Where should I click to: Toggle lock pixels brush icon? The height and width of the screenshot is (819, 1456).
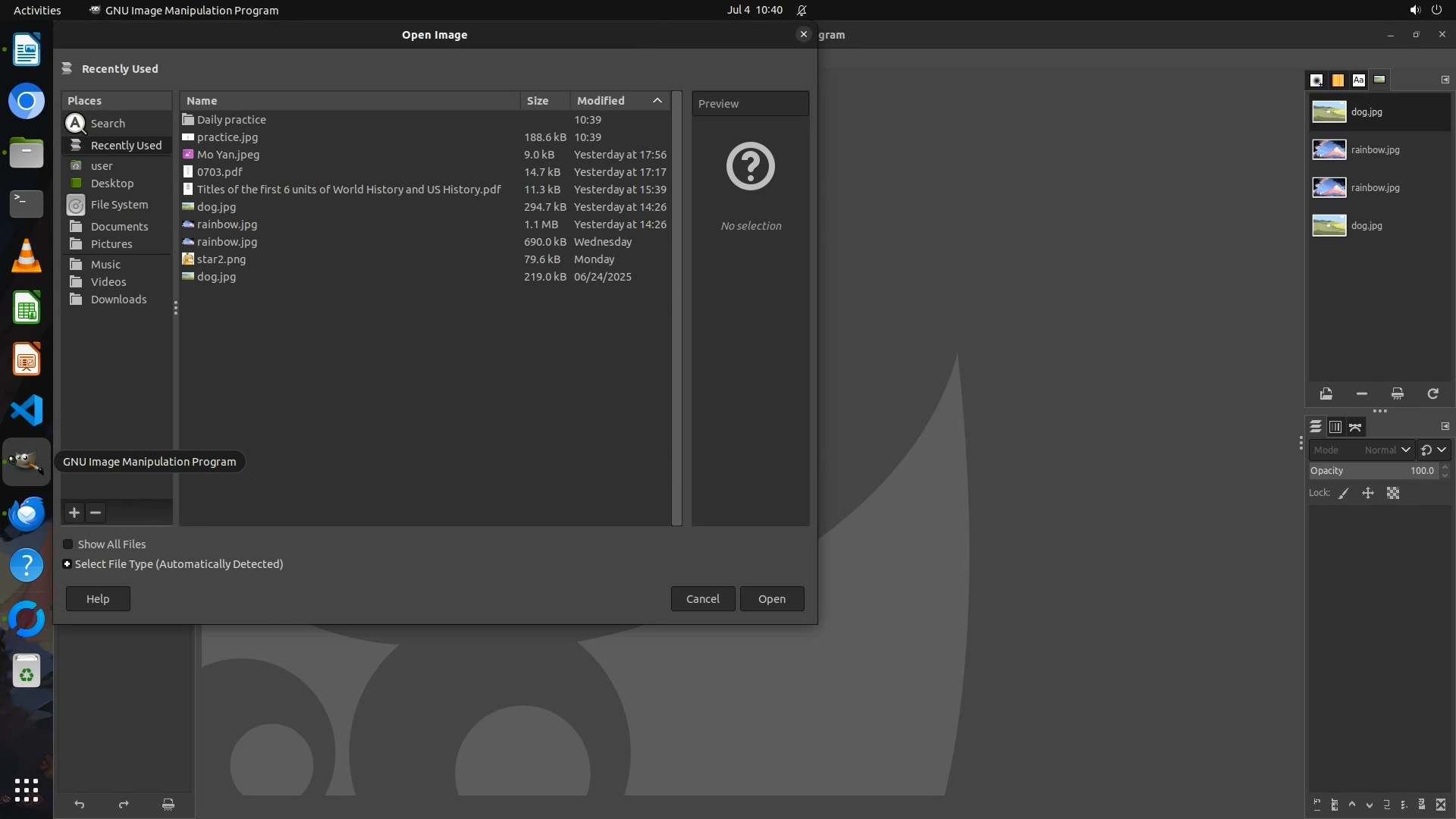click(x=1343, y=493)
